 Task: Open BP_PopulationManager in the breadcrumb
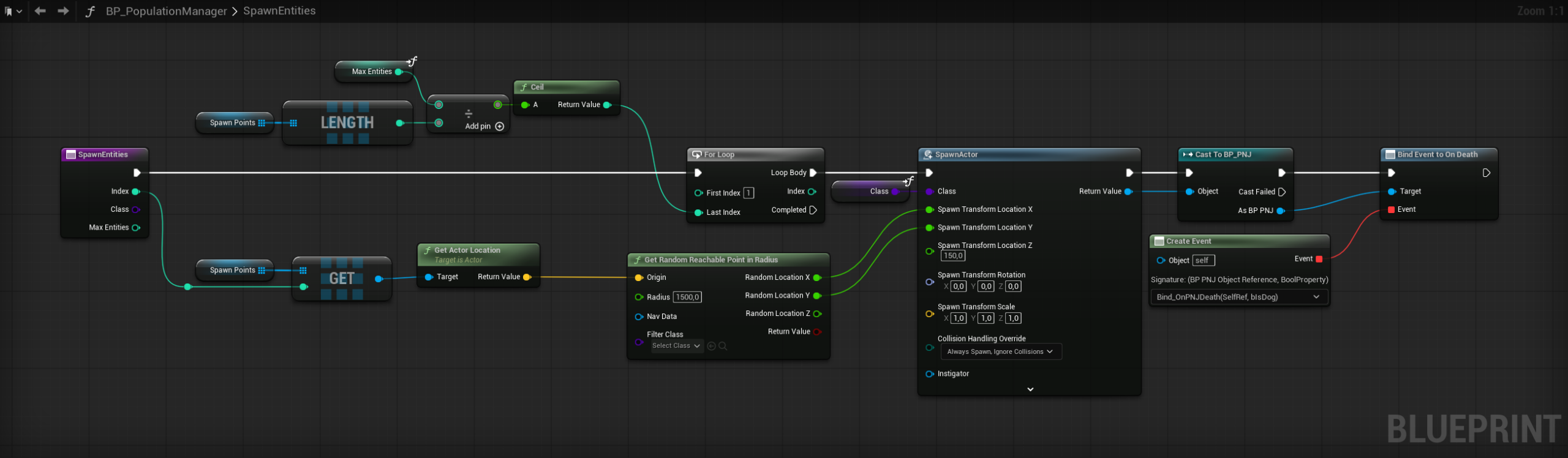coord(166,11)
